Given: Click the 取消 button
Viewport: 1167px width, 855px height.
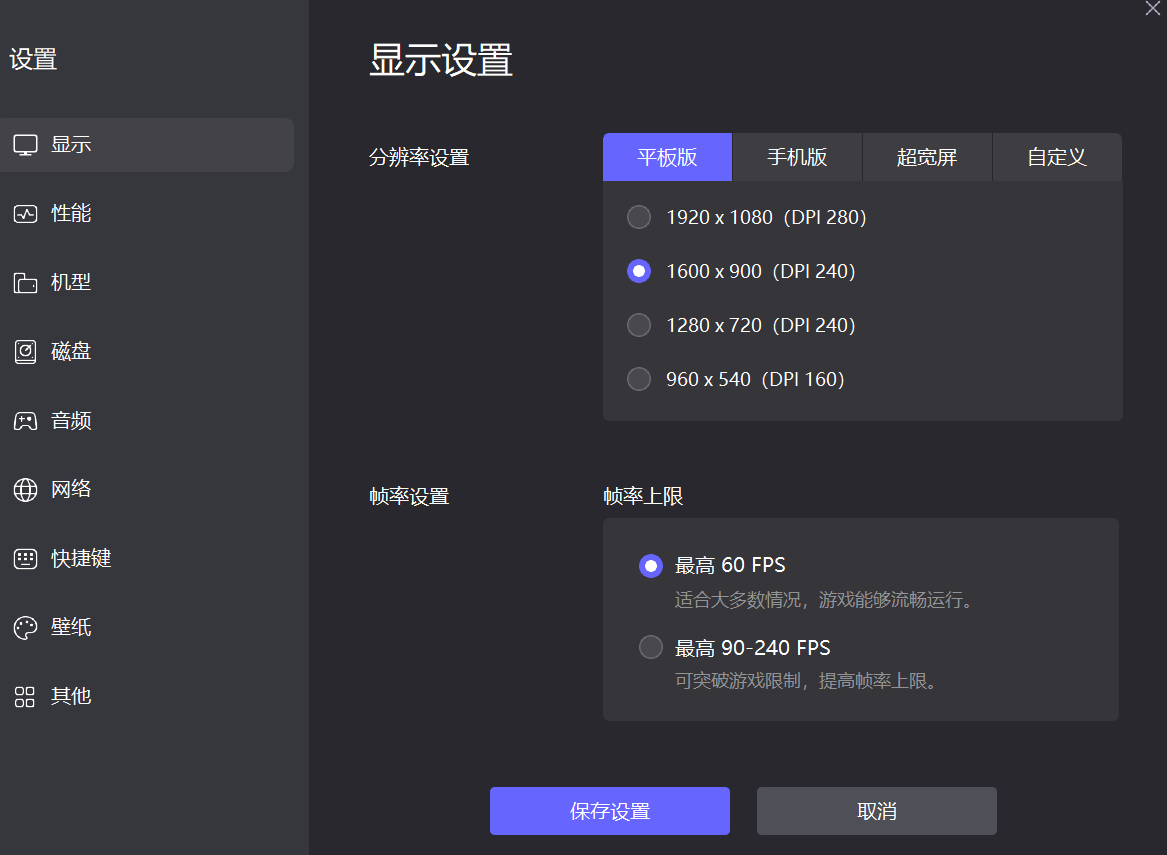Looking at the screenshot, I should [876, 811].
